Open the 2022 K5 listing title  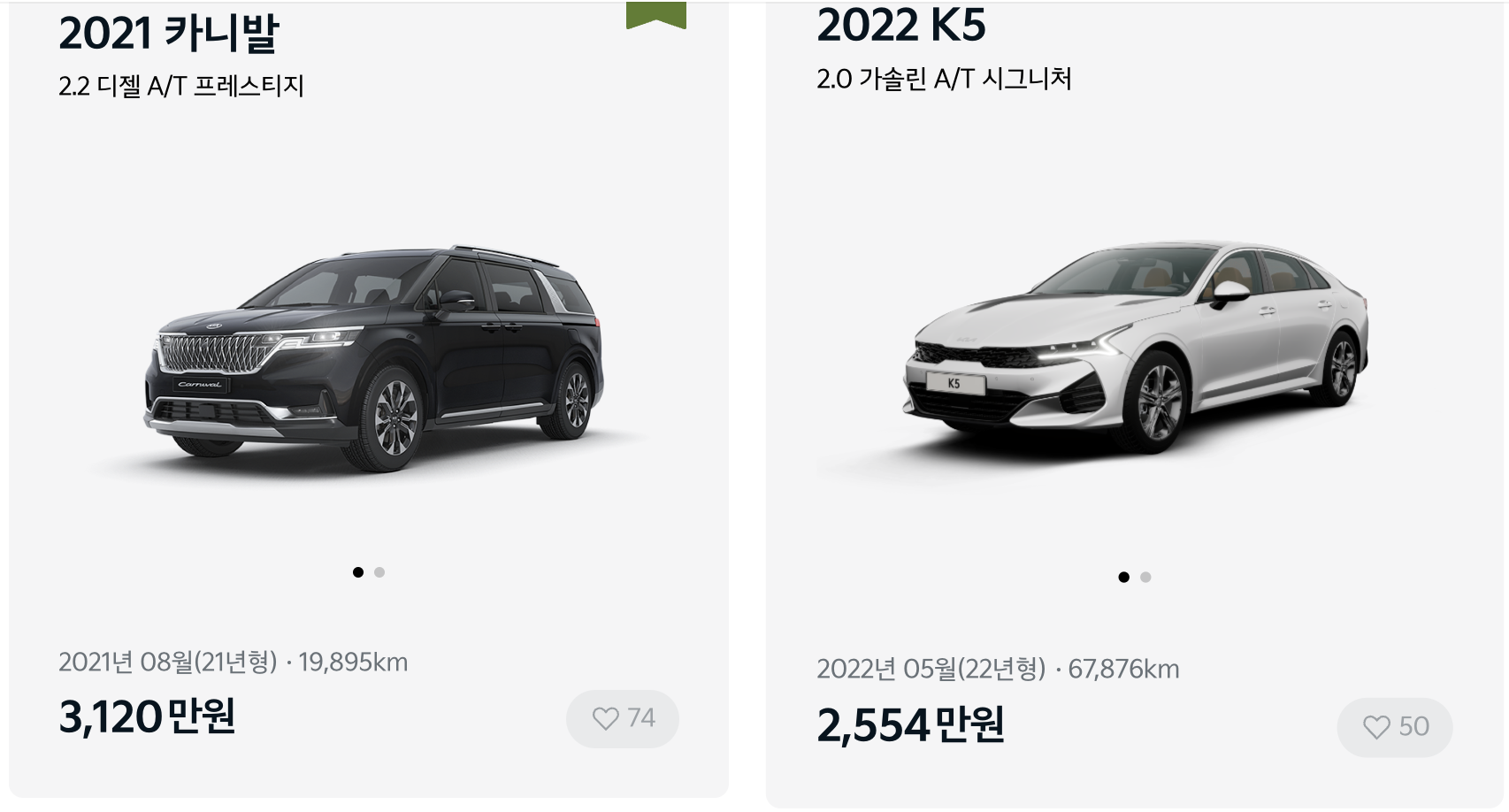click(900, 25)
